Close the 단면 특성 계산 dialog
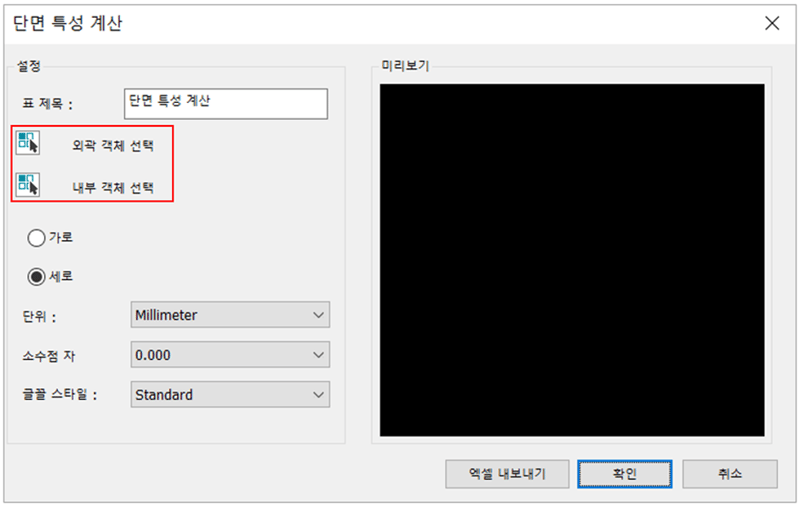This screenshot has width=800, height=508. pyautogui.click(x=772, y=23)
